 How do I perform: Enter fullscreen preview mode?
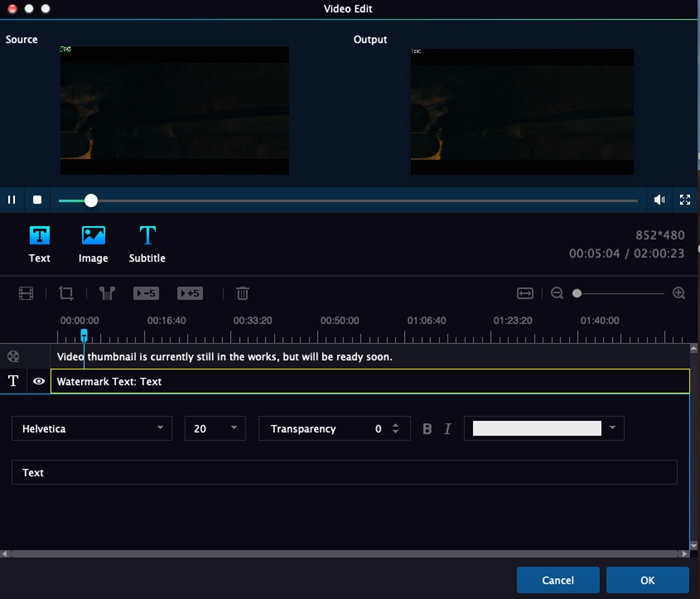pos(685,200)
